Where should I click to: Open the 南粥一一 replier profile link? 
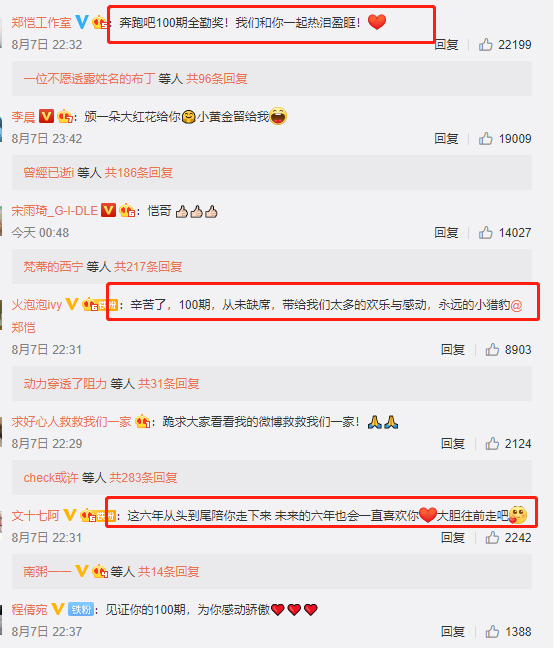tap(47, 572)
